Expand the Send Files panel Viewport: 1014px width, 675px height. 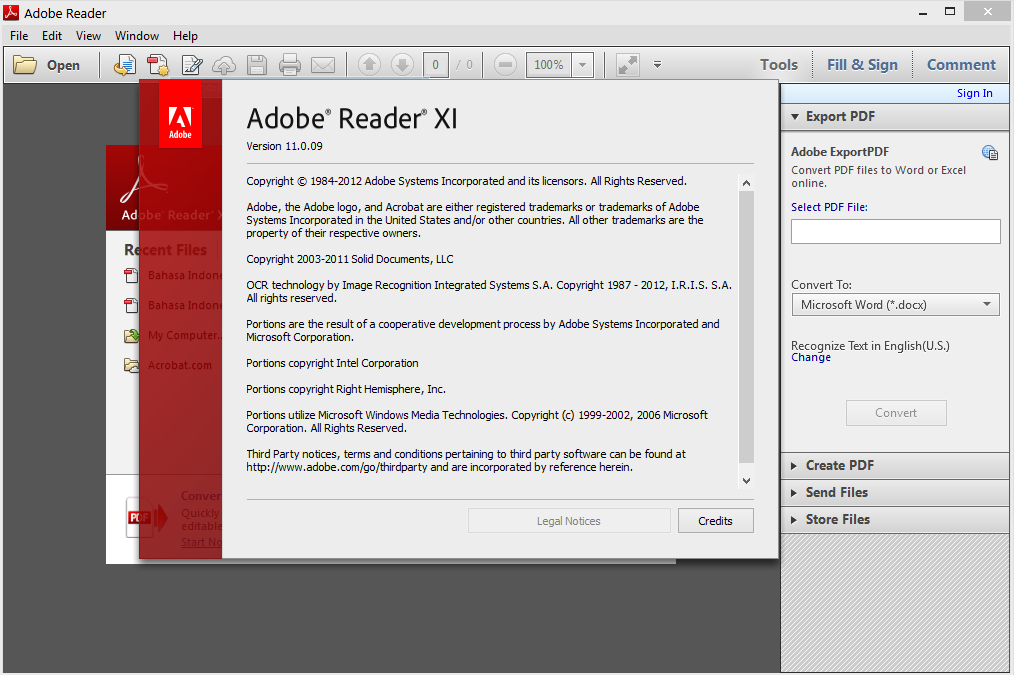[x=794, y=493]
